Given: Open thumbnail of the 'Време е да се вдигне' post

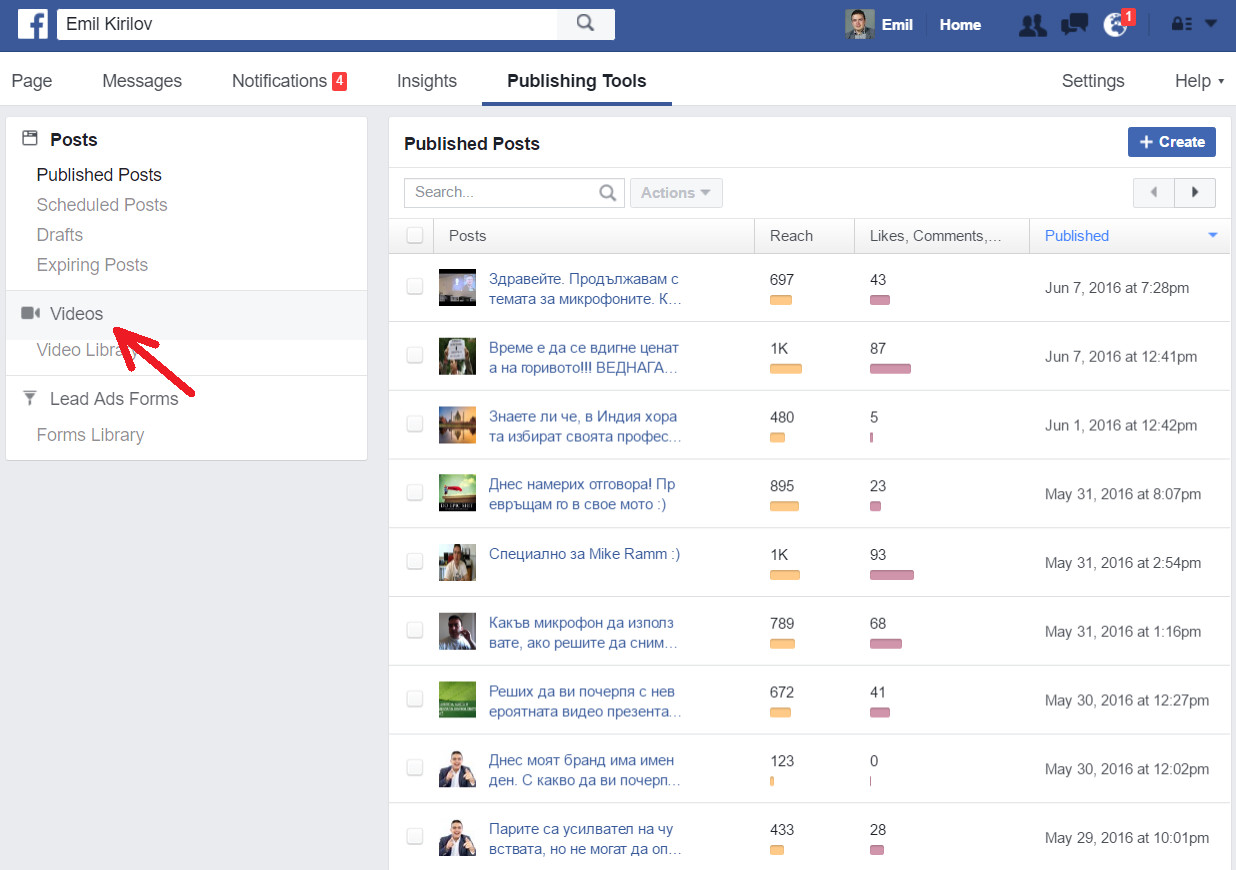Looking at the screenshot, I should 457,356.
